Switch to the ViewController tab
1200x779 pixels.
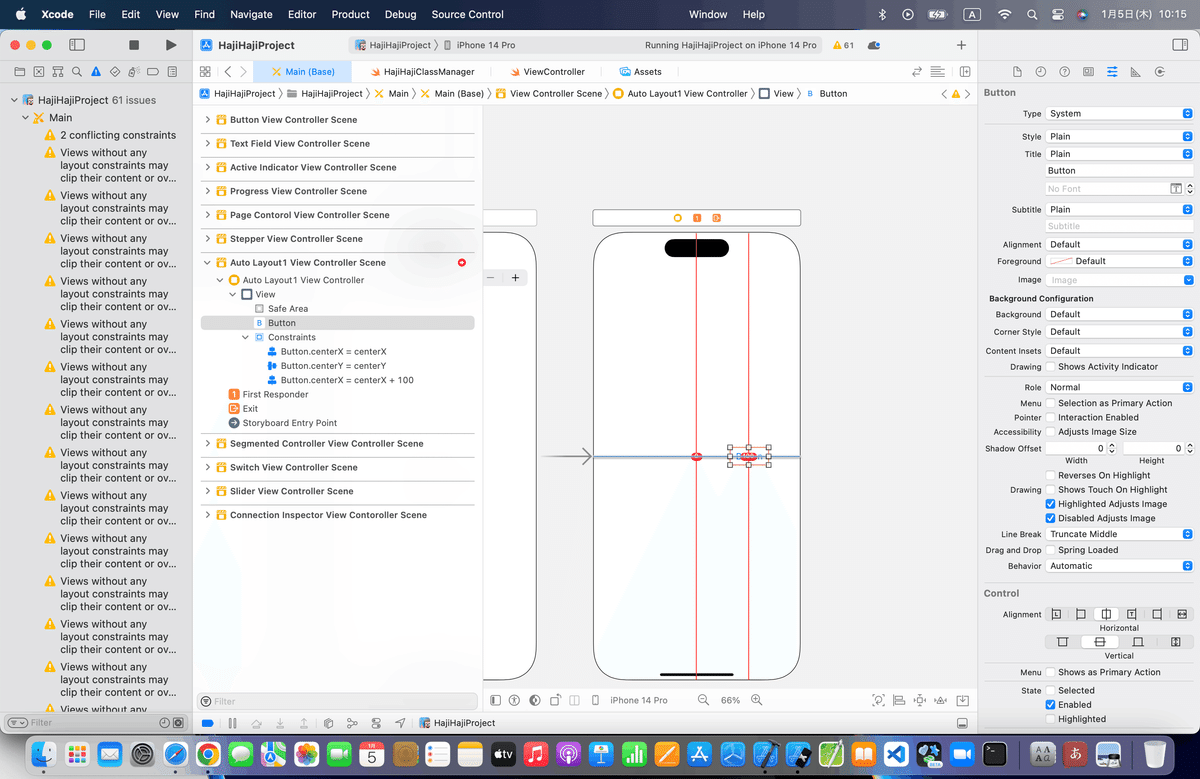(x=547, y=72)
